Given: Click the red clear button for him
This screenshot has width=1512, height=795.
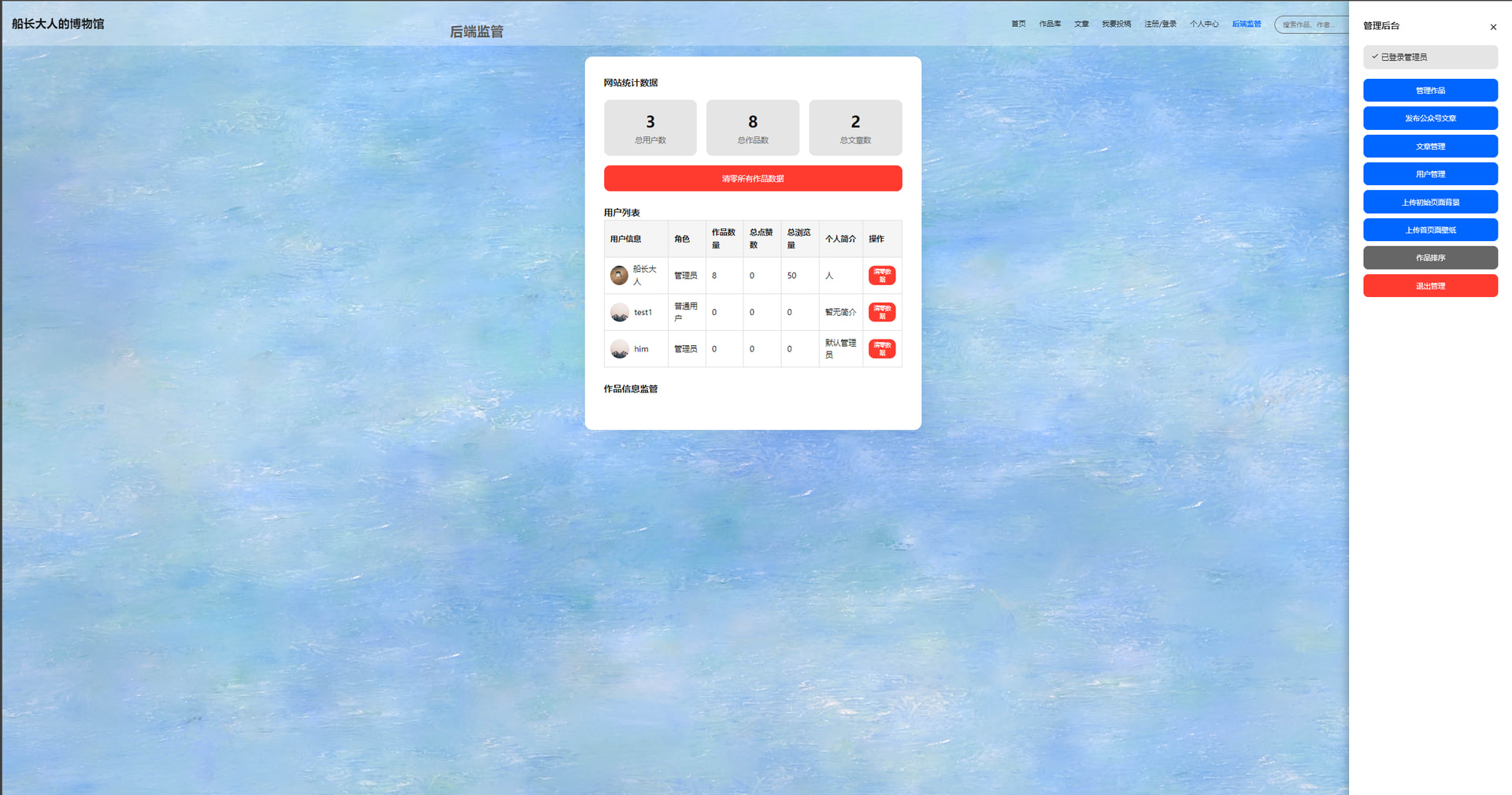Looking at the screenshot, I should (882, 348).
